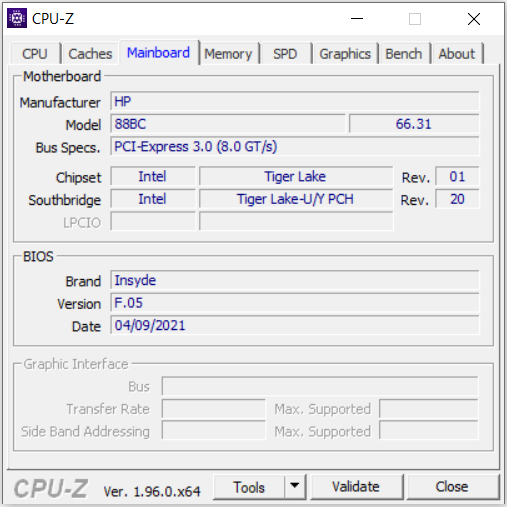Viewport: 507px width, 507px height.
Task: Click the BIOS Brand Insyde field
Action: 295,280
